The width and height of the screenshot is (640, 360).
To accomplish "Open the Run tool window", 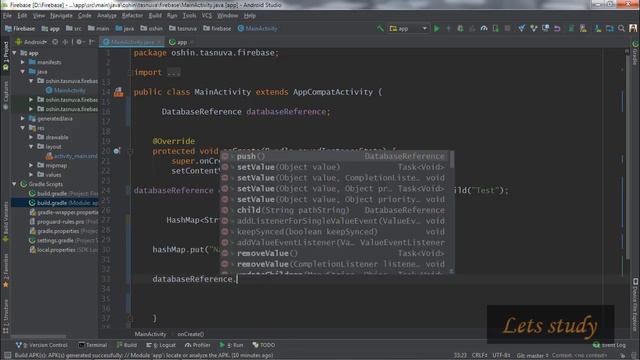I will click(231, 345).
